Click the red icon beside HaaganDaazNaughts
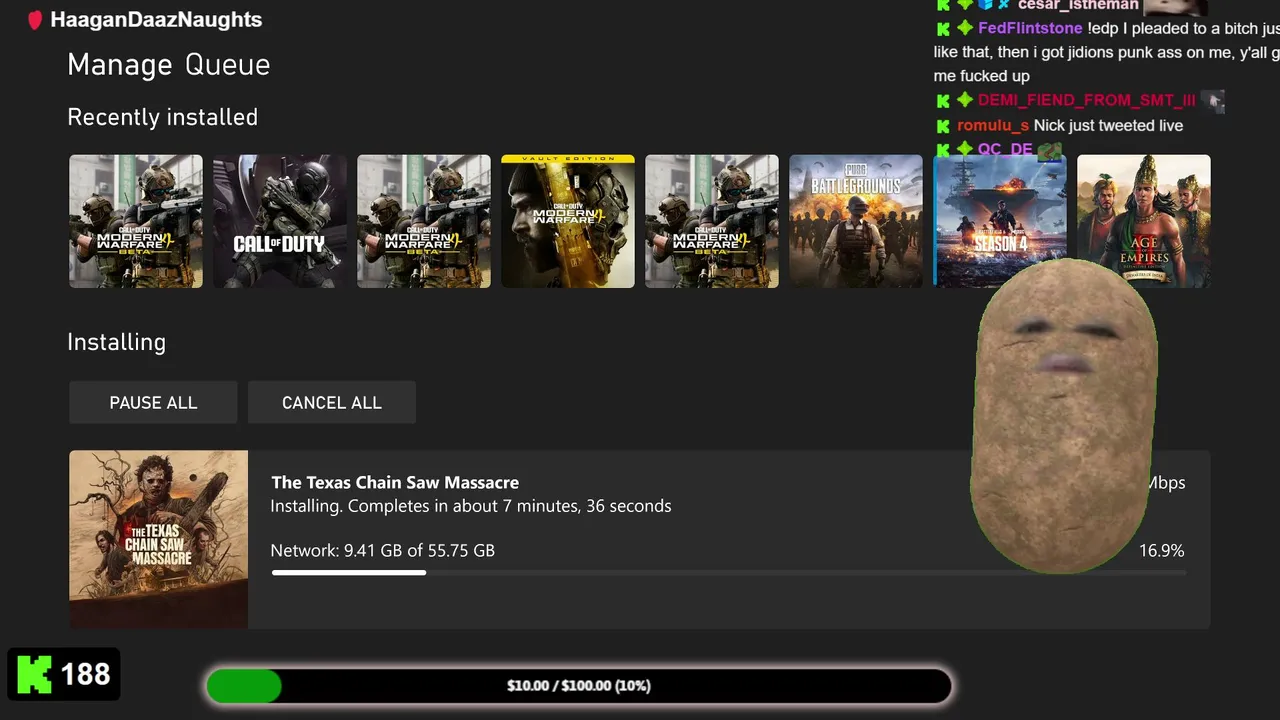Screen dimensions: 1280x720 (x=35, y=20)
